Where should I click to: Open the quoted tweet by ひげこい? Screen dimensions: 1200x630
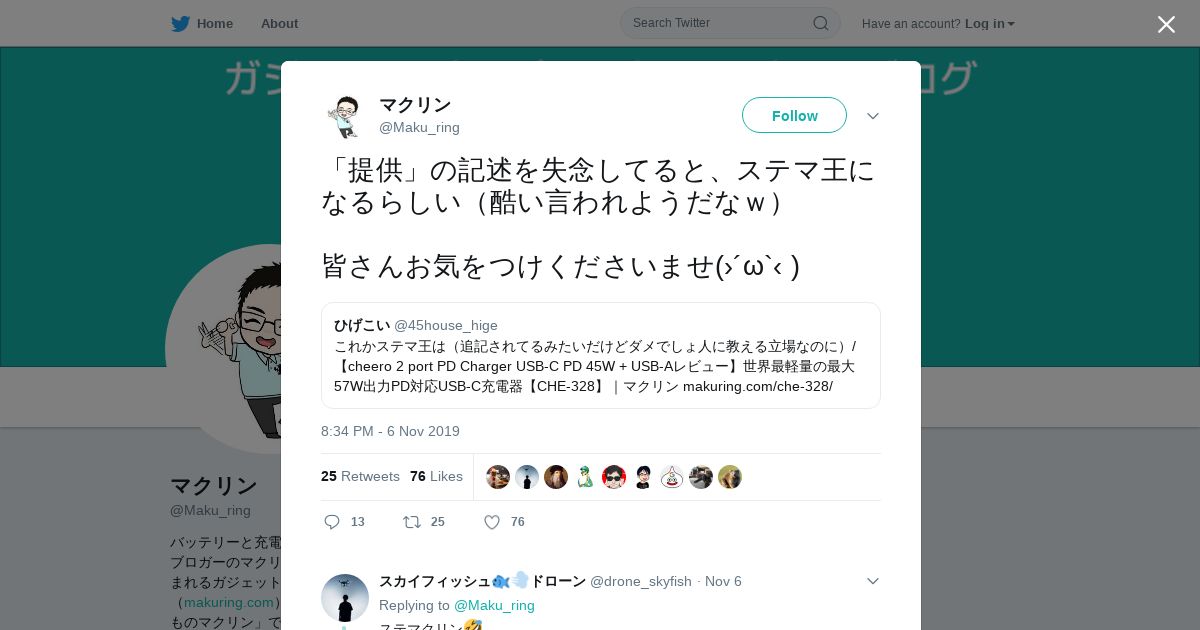(x=601, y=355)
